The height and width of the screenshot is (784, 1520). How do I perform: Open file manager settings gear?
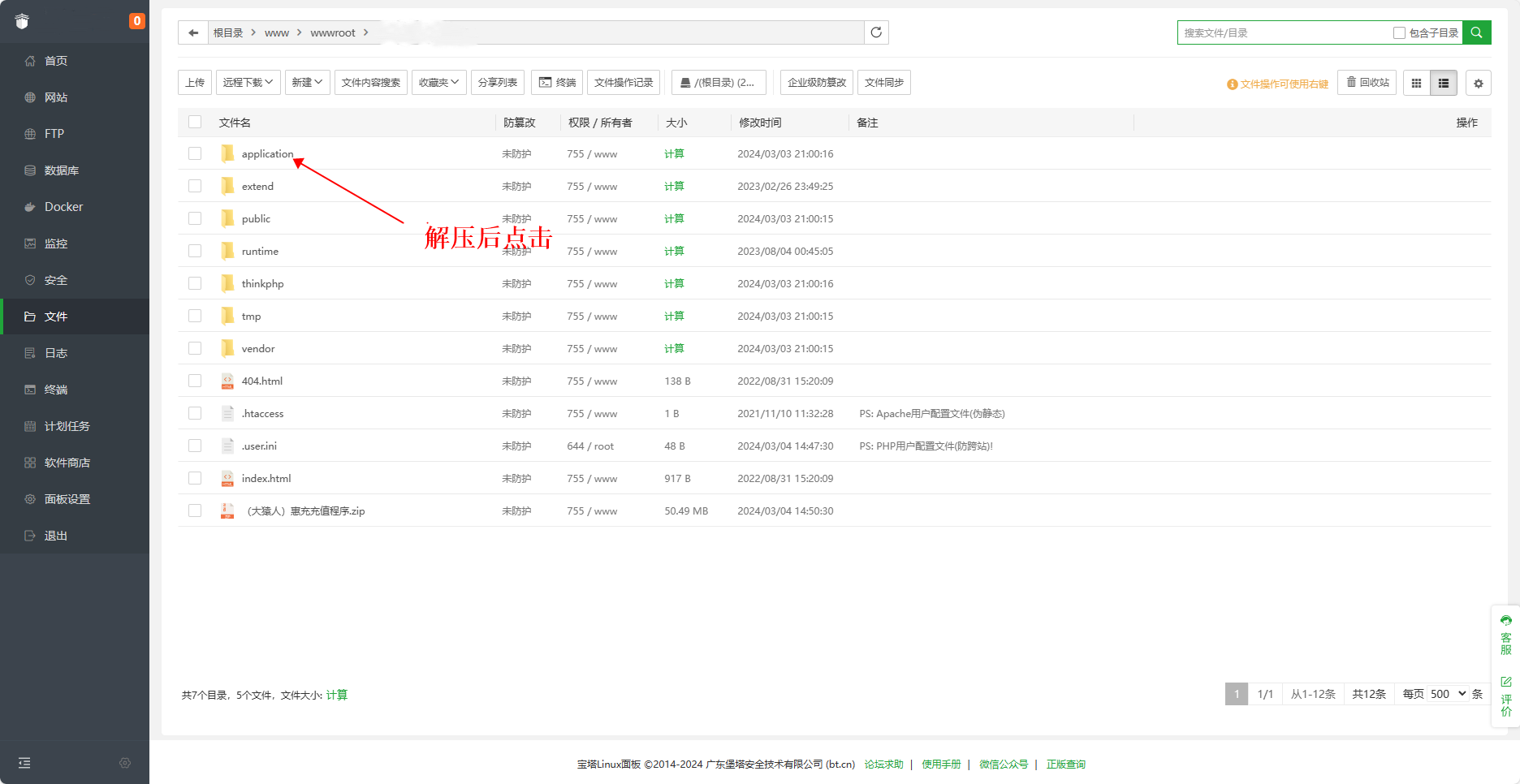(x=1478, y=83)
